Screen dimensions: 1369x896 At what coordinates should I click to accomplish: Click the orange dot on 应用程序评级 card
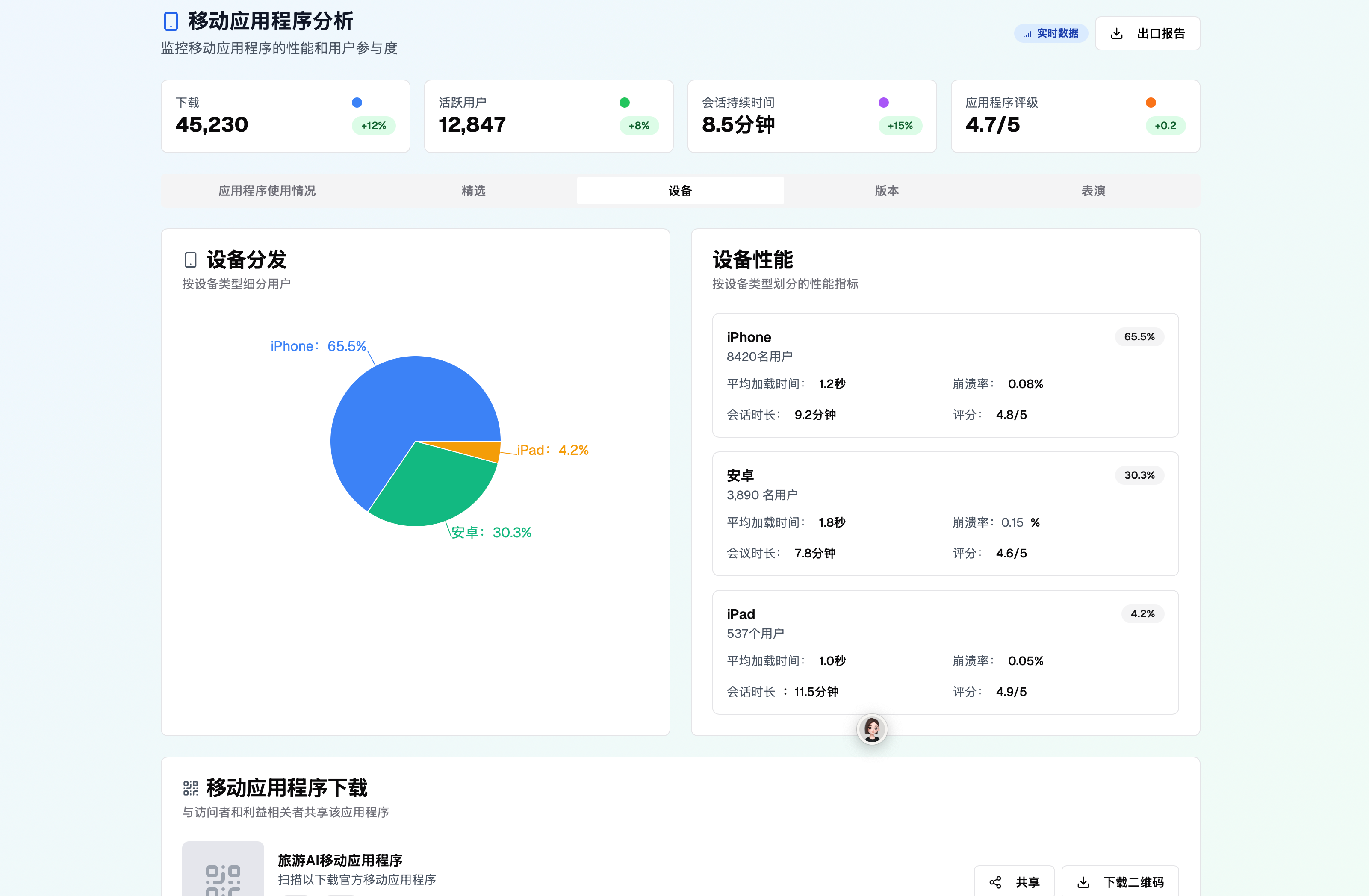coord(1151,102)
